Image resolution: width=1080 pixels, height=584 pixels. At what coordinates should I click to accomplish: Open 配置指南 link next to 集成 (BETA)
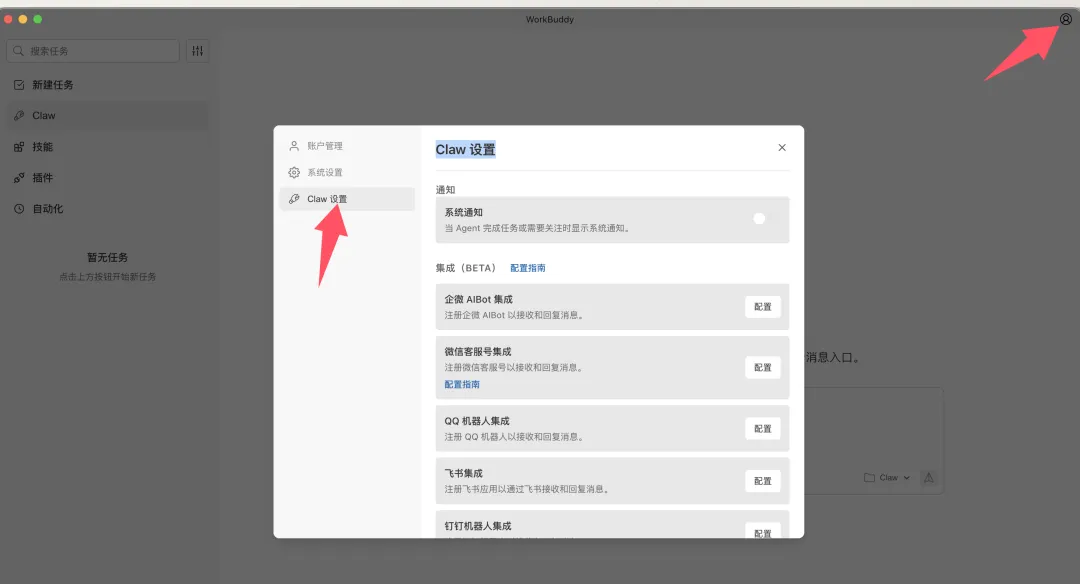point(528,268)
